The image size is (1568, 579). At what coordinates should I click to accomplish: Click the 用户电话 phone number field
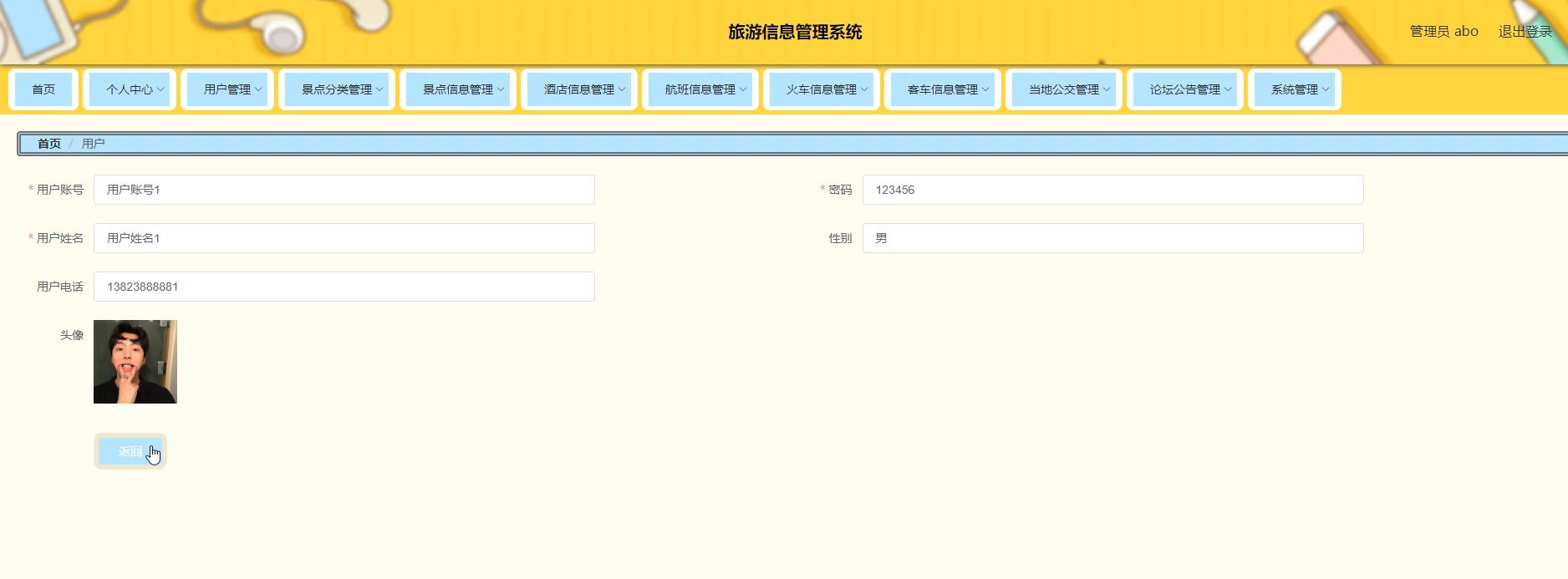tap(344, 287)
